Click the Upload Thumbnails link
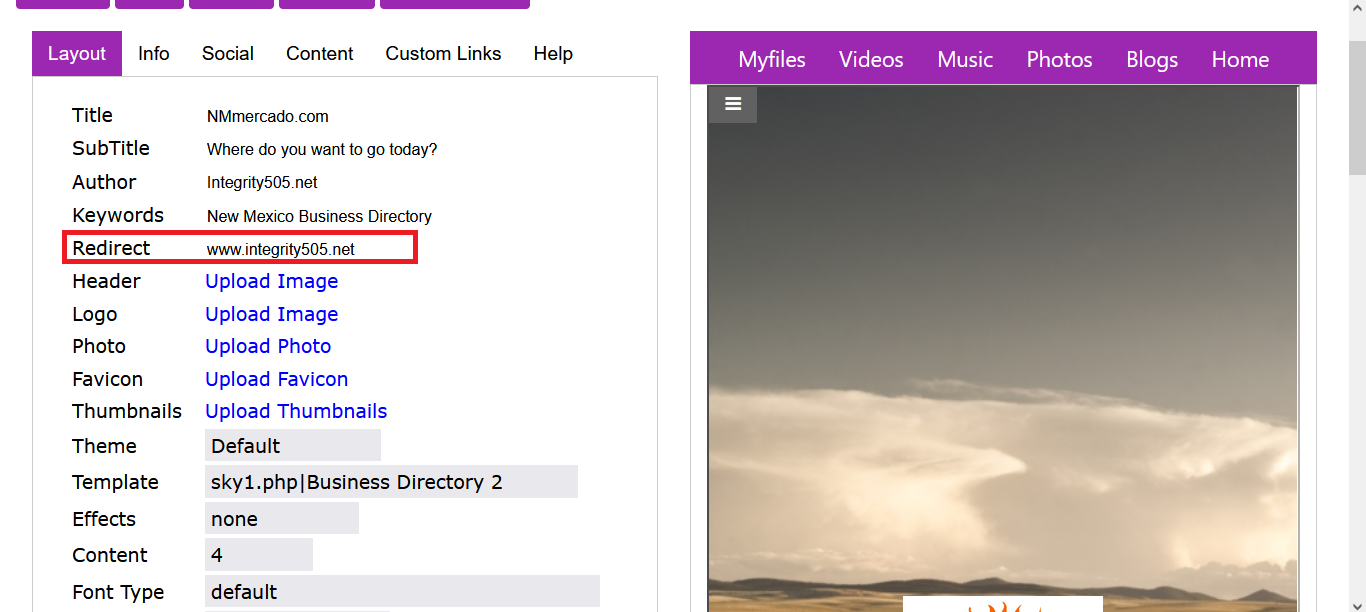 296,412
